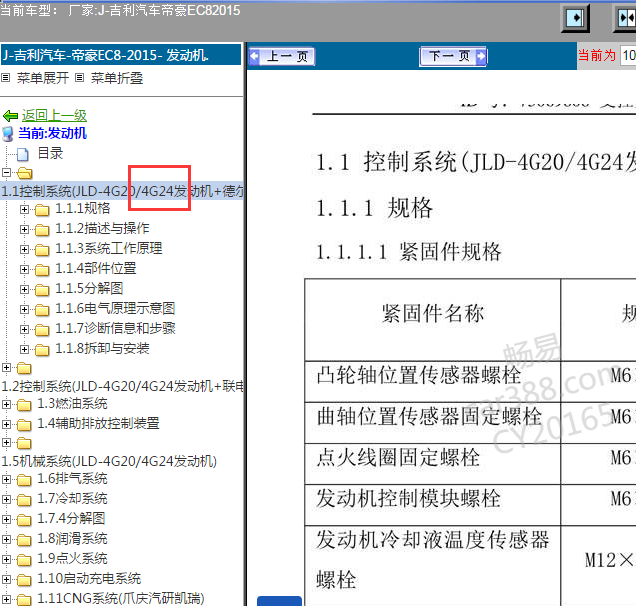Expand the 1.7.4分解图 node

coord(6,519)
